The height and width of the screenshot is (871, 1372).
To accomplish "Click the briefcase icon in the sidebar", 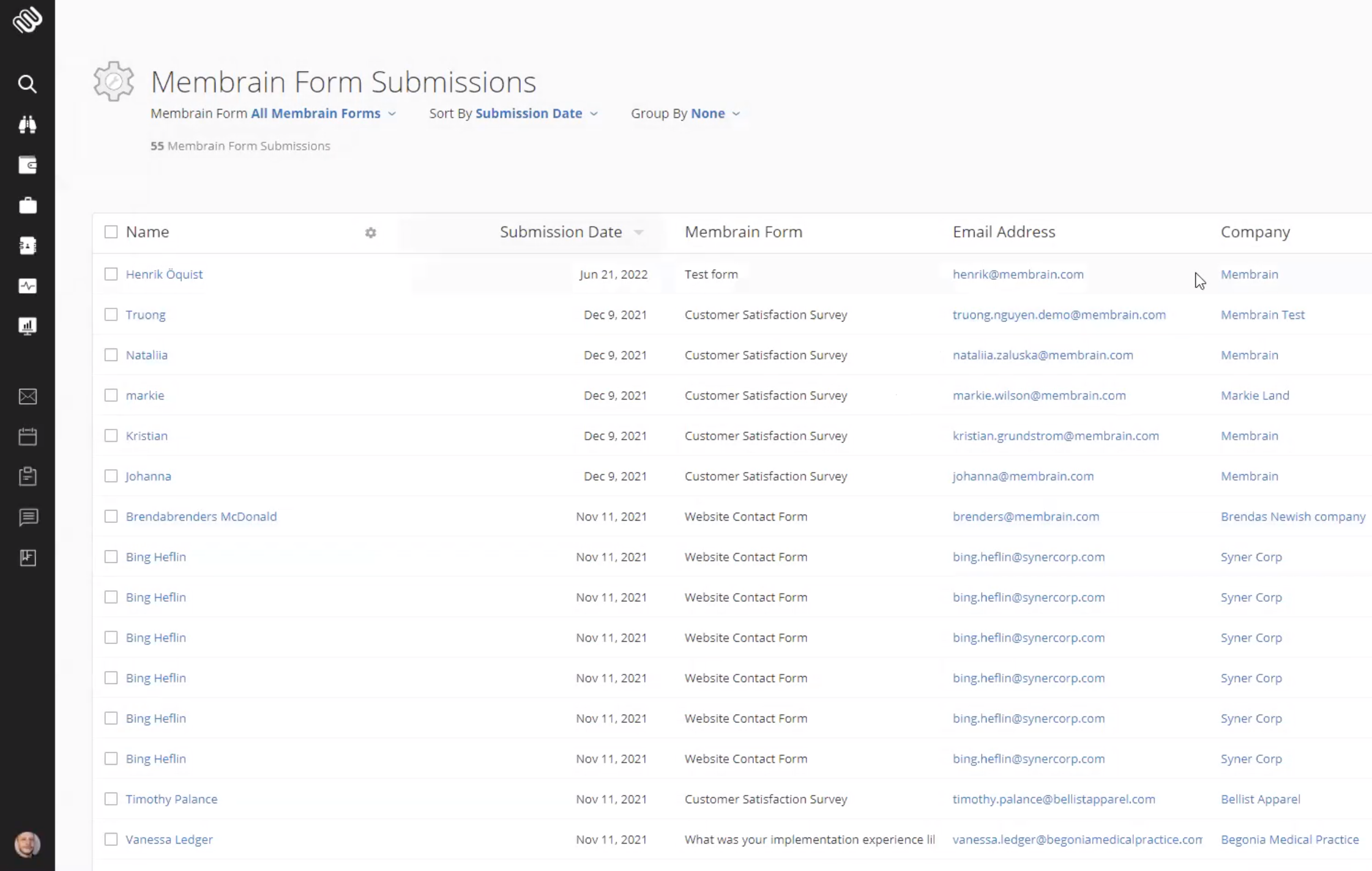I will click(x=28, y=205).
